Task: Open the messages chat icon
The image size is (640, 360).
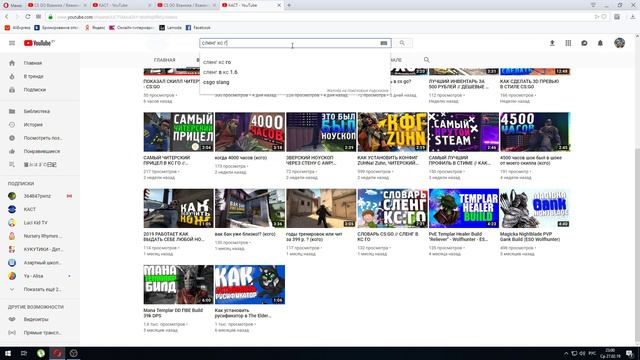Action: [x=584, y=43]
